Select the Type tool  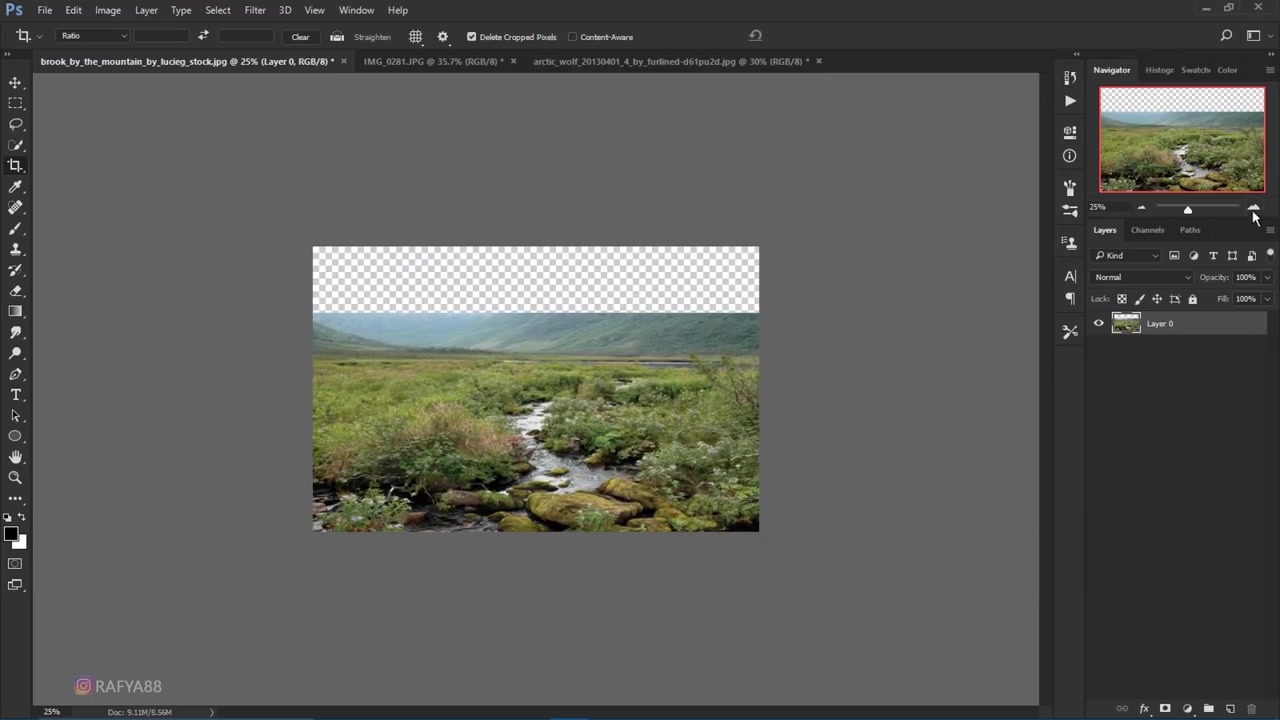click(15, 394)
